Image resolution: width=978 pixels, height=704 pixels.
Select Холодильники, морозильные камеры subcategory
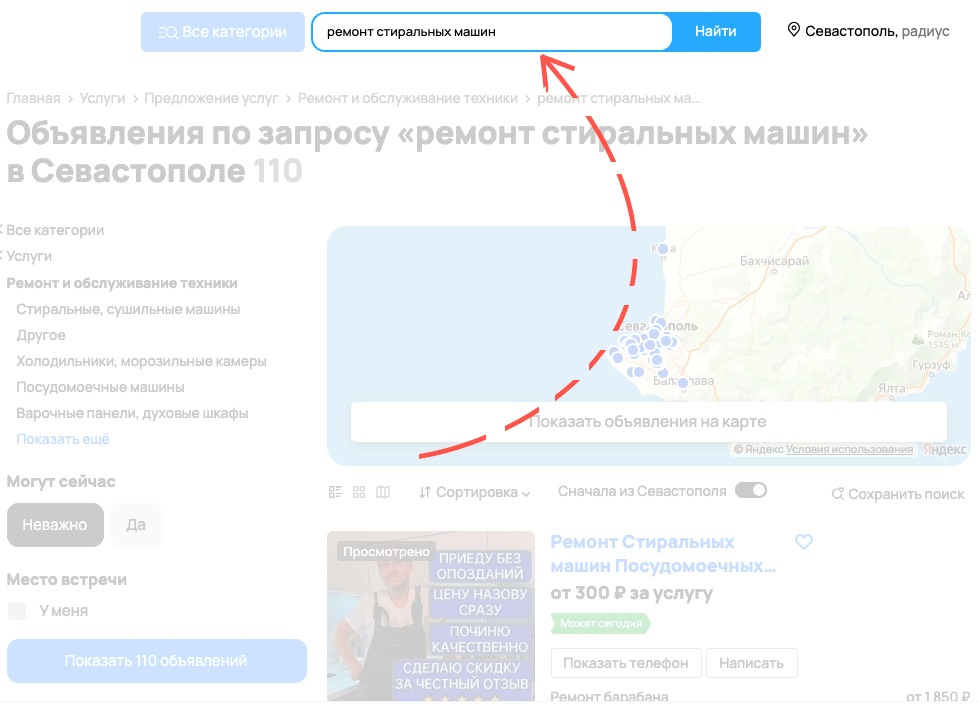point(141,362)
